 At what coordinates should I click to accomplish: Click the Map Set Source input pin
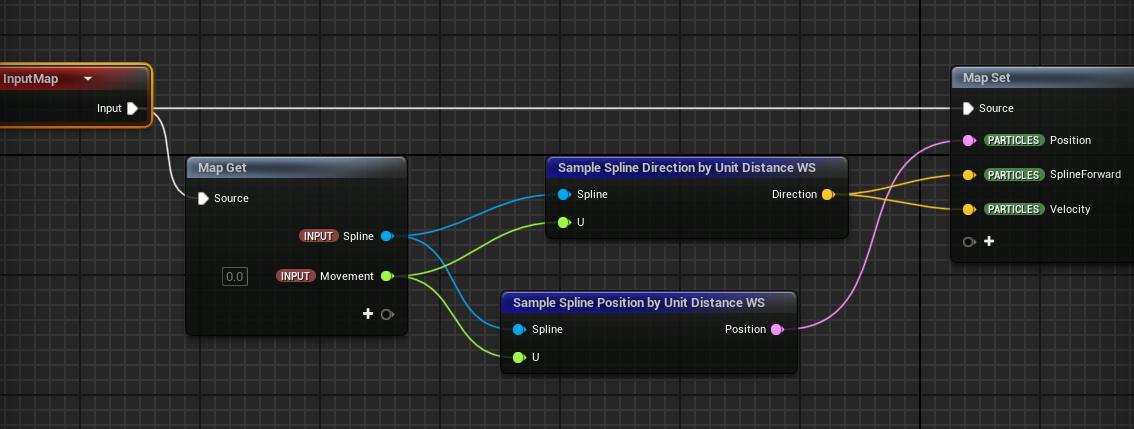click(967, 108)
